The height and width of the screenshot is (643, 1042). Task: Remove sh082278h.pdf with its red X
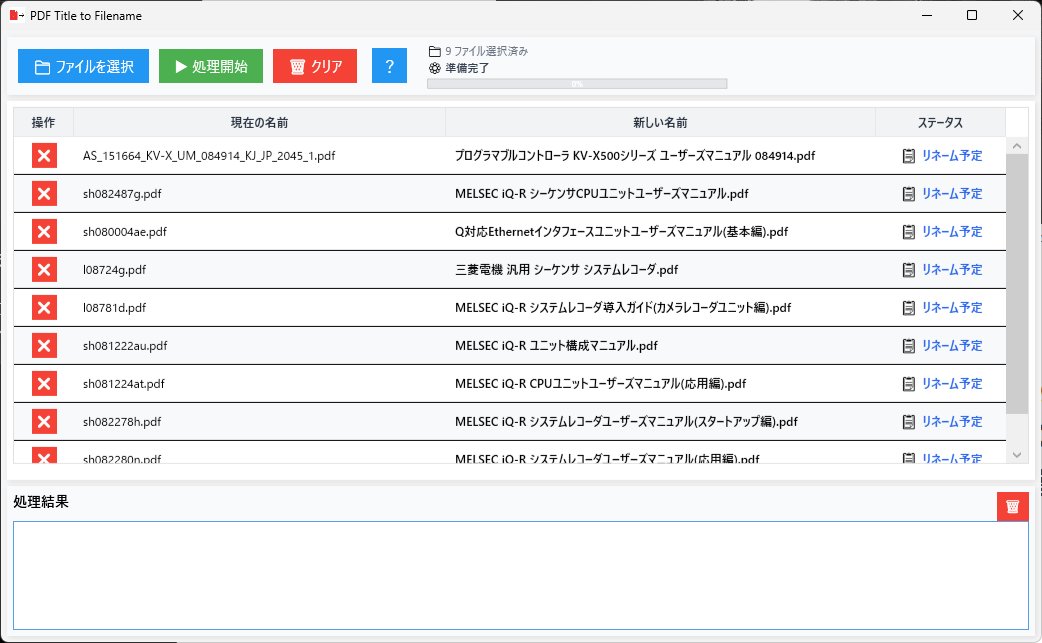click(x=45, y=421)
